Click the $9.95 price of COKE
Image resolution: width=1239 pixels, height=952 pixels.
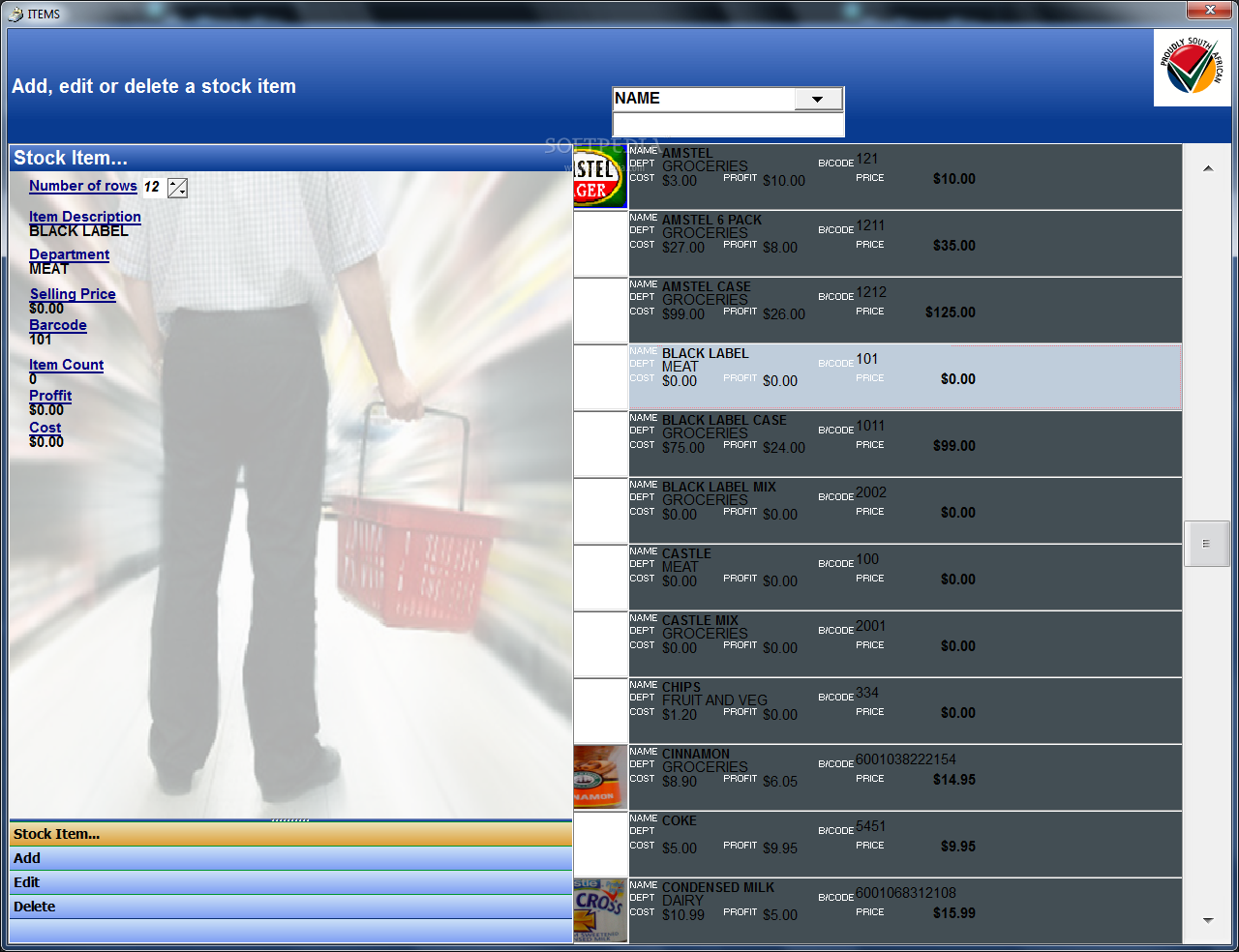[x=958, y=847]
